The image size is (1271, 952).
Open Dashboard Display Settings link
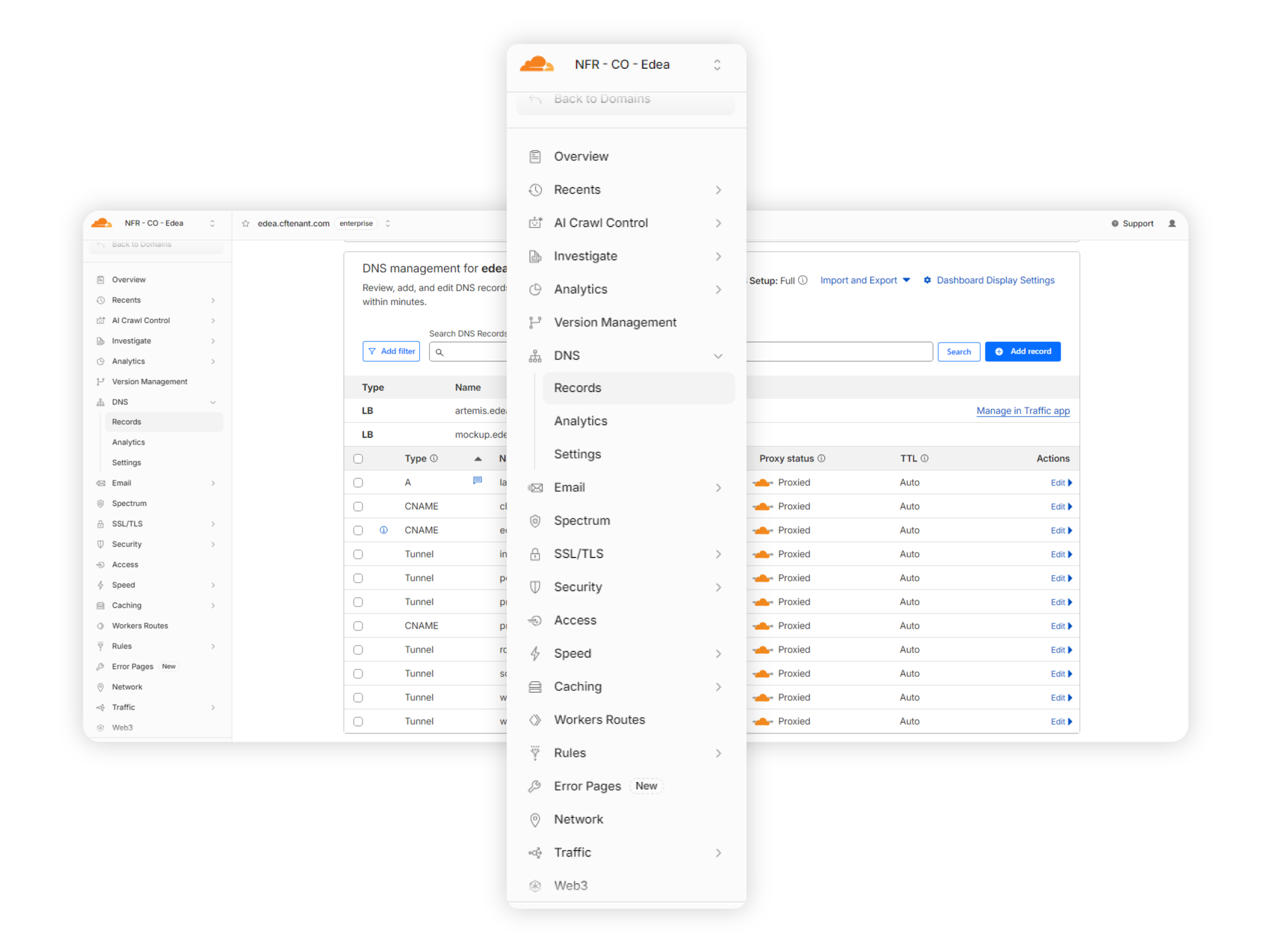[989, 280]
